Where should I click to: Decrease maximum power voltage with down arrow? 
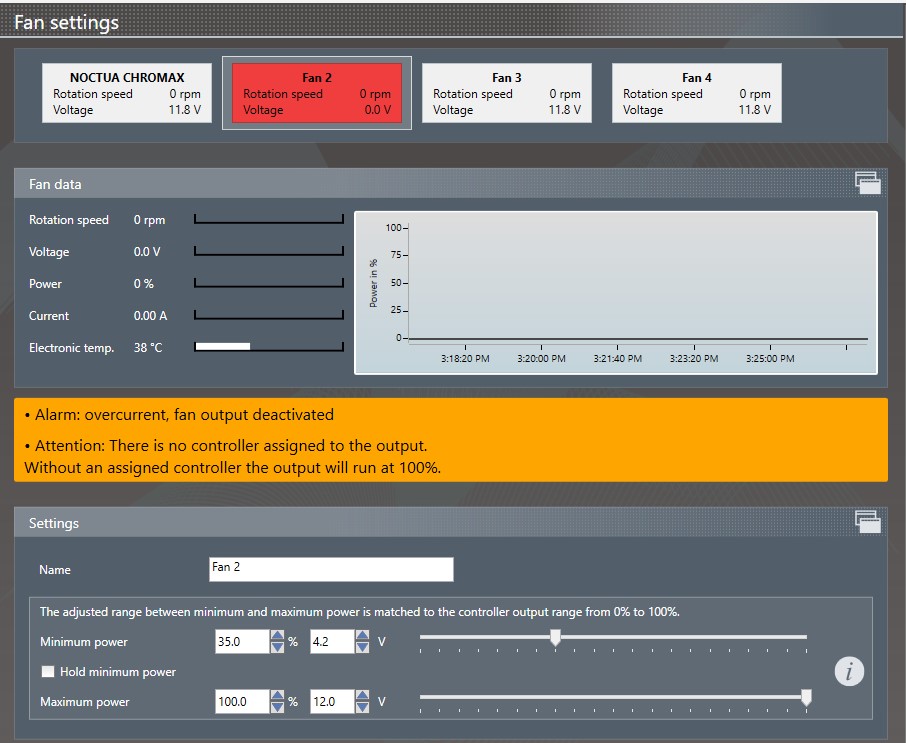coord(362,708)
